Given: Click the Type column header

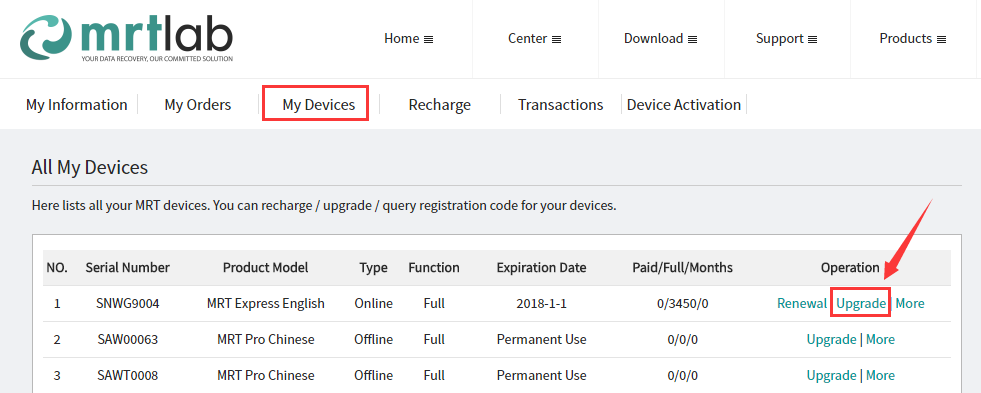Looking at the screenshot, I should pyautogui.click(x=374, y=268).
